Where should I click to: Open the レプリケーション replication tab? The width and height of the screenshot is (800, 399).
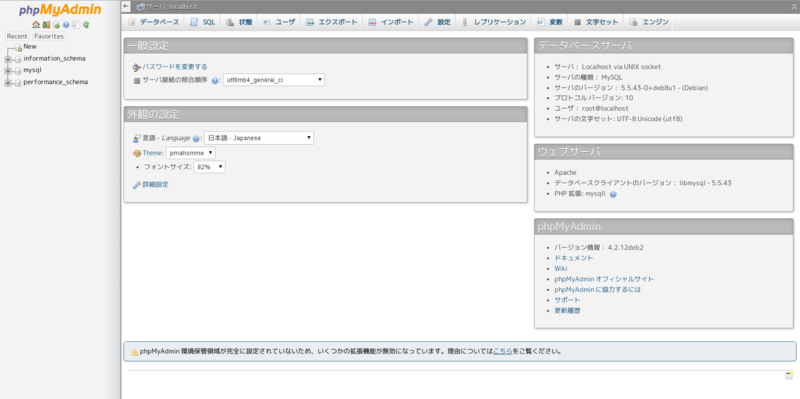[493, 22]
